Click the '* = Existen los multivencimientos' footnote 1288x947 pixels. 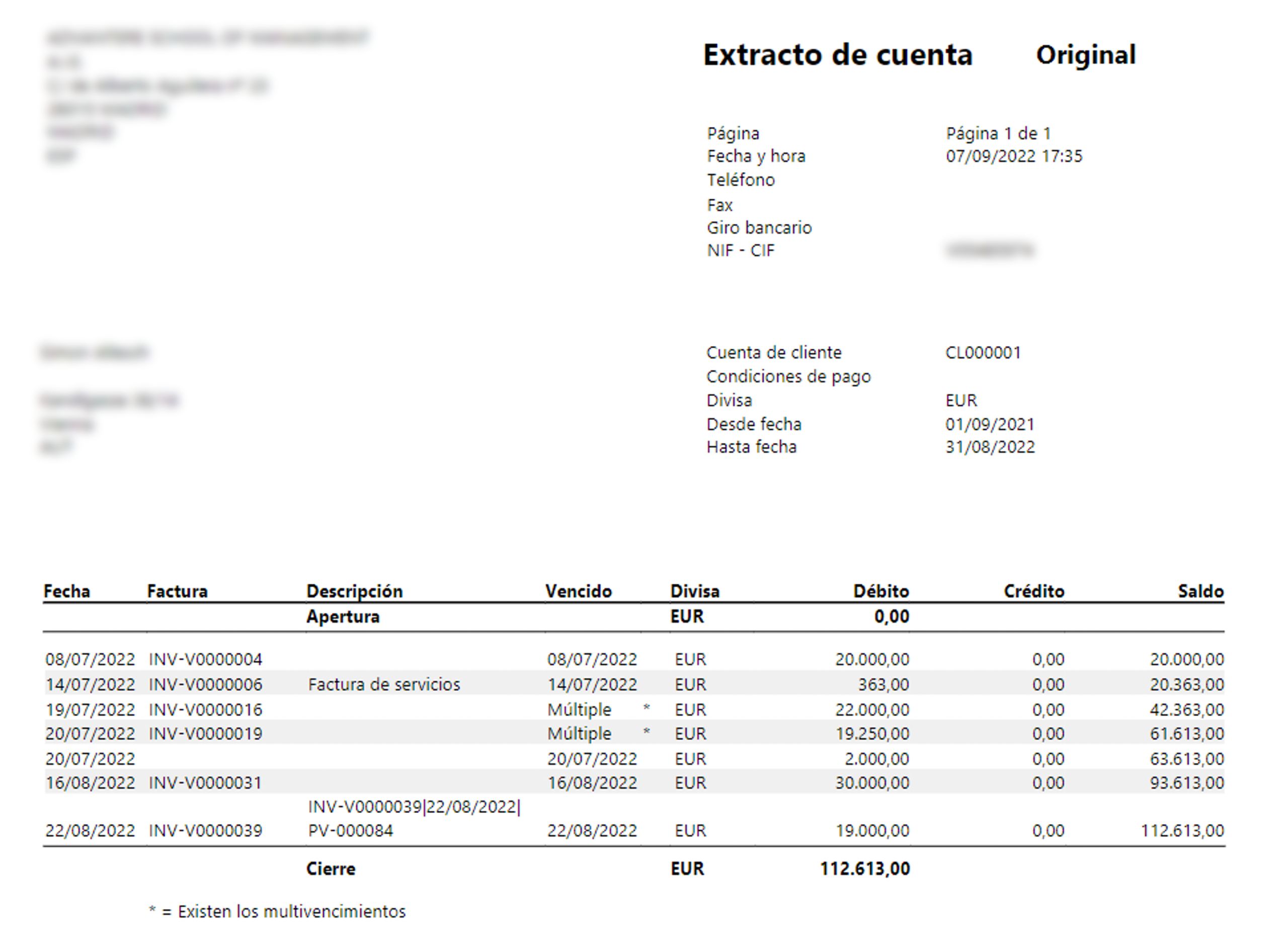coord(277,911)
